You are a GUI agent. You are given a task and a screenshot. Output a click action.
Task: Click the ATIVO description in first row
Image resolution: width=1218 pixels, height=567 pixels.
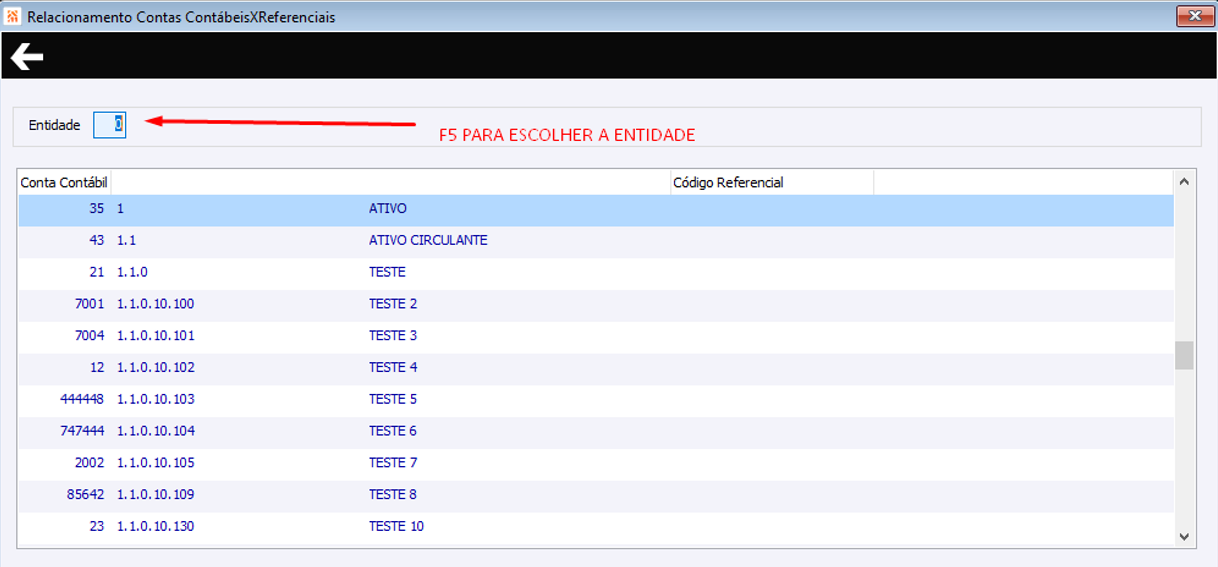pyautogui.click(x=388, y=209)
